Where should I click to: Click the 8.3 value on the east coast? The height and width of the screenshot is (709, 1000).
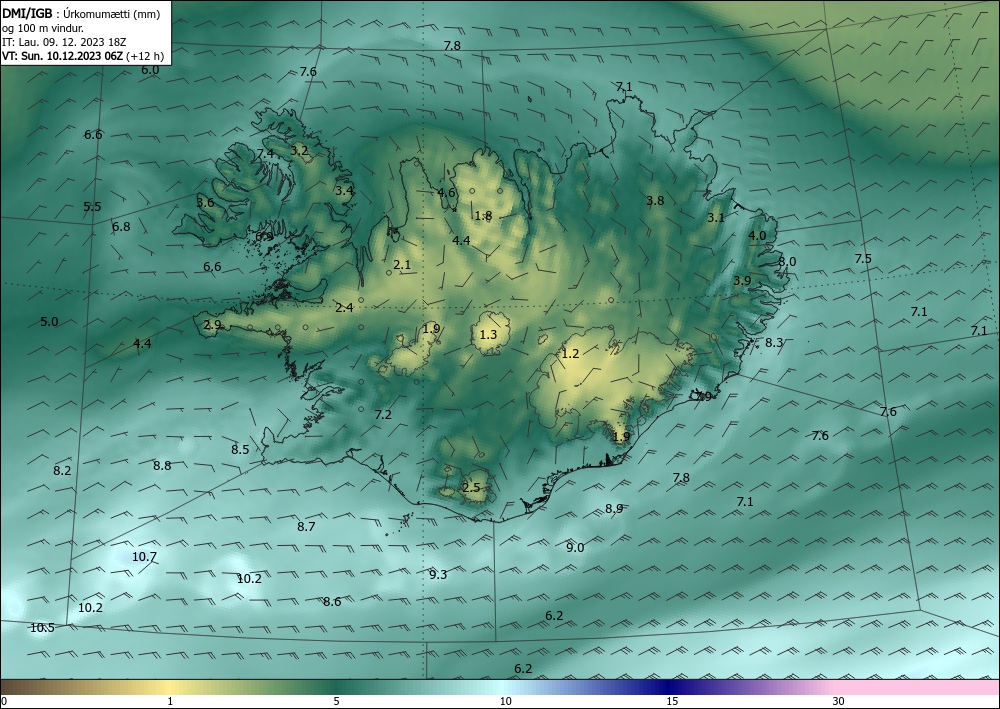[x=774, y=342]
